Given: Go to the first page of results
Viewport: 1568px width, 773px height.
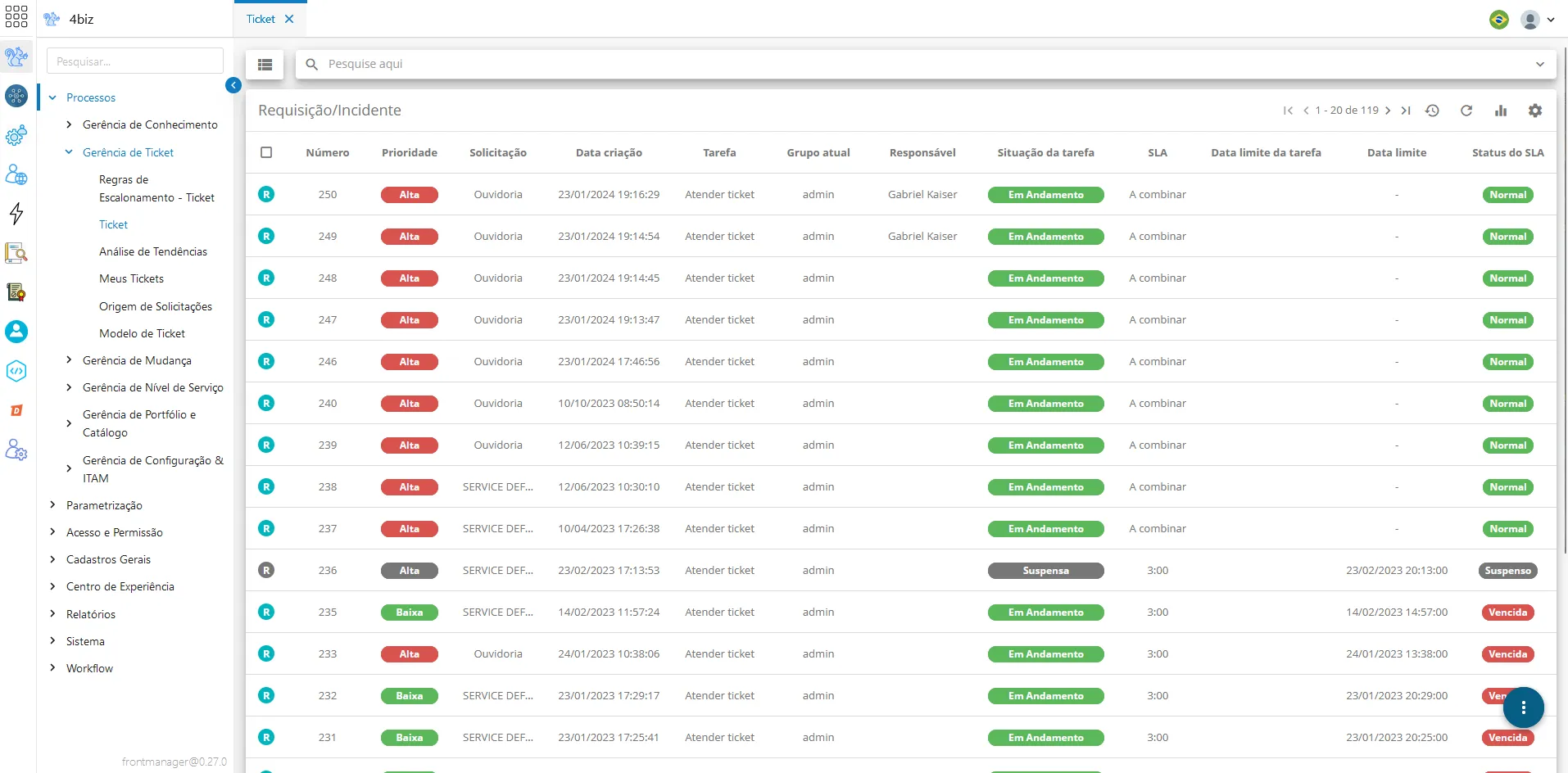Looking at the screenshot, I should [x=1288, y=111].
